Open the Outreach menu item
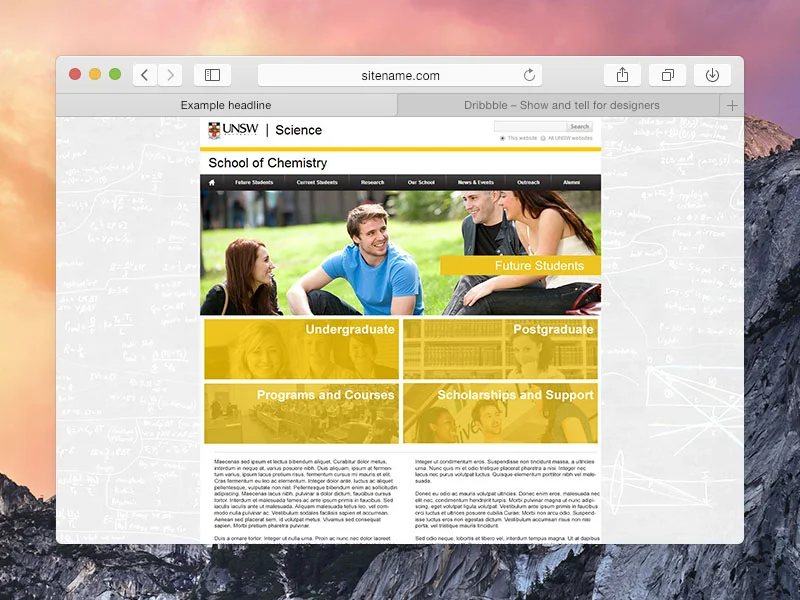This screenshot has height=600, width=800. click(x=528, y=182)
